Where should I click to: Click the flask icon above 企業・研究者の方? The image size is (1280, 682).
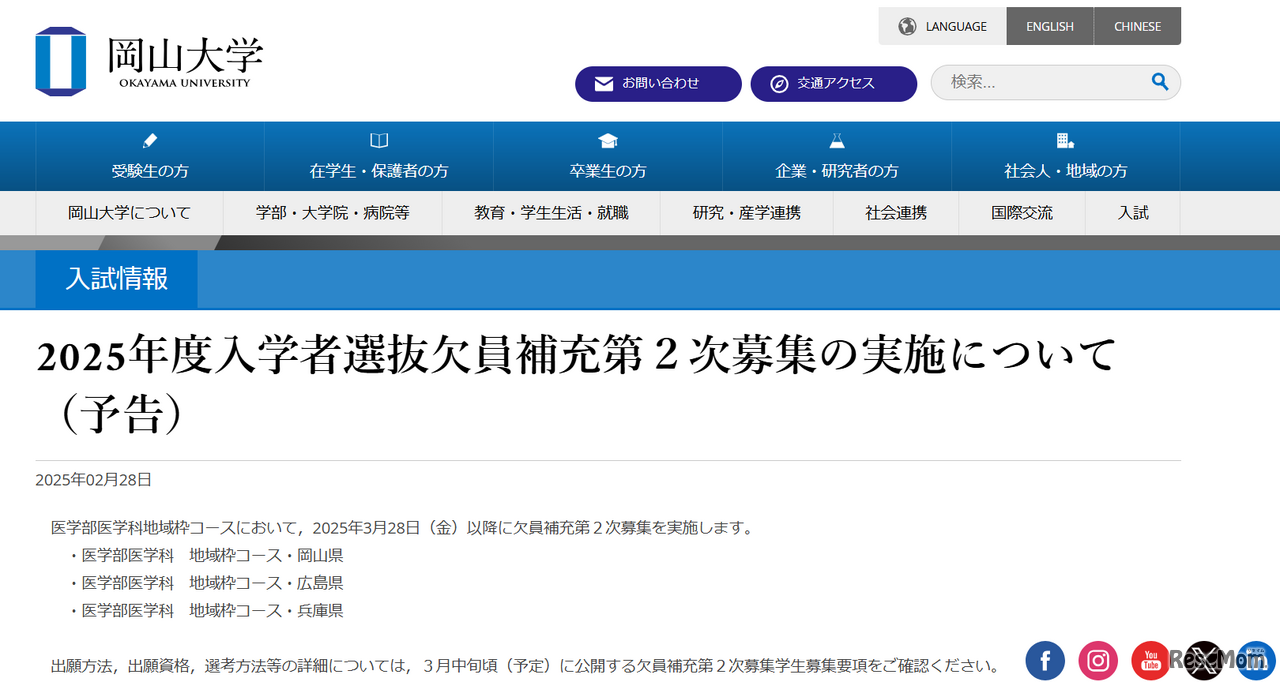[835, 141]
